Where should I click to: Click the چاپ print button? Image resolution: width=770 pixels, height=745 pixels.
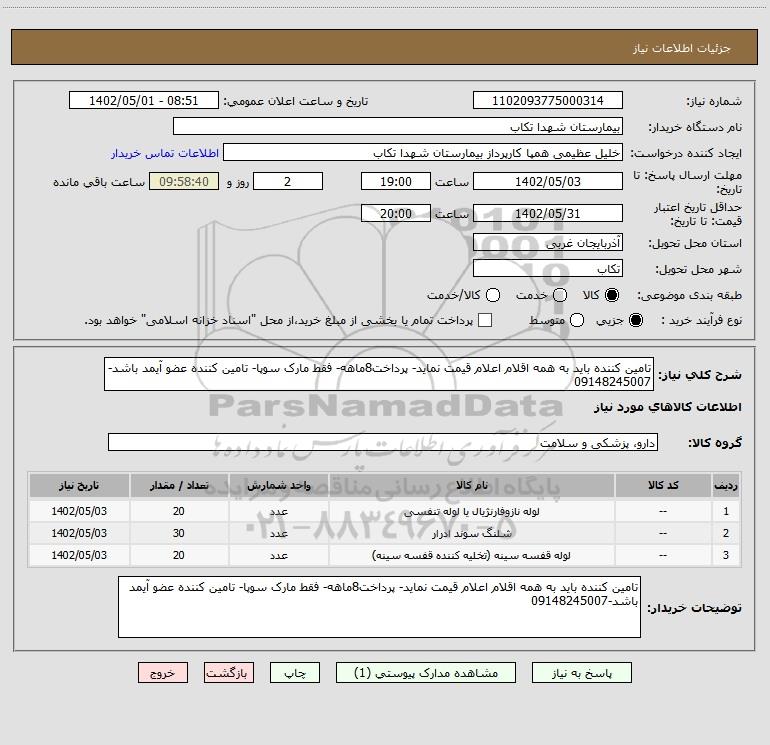[x=295, y=673]
